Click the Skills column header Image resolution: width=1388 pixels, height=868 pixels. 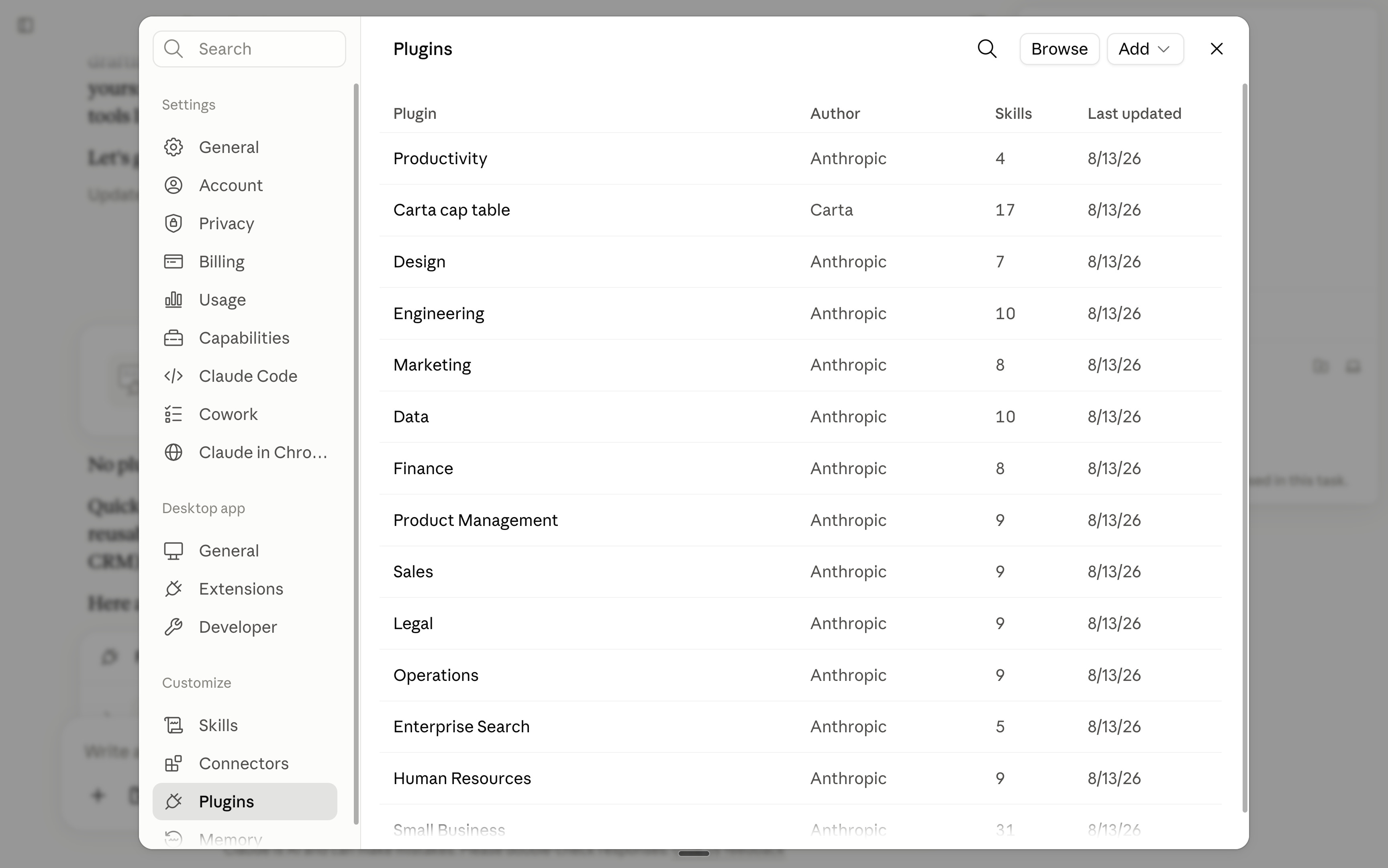(1013, 114)
